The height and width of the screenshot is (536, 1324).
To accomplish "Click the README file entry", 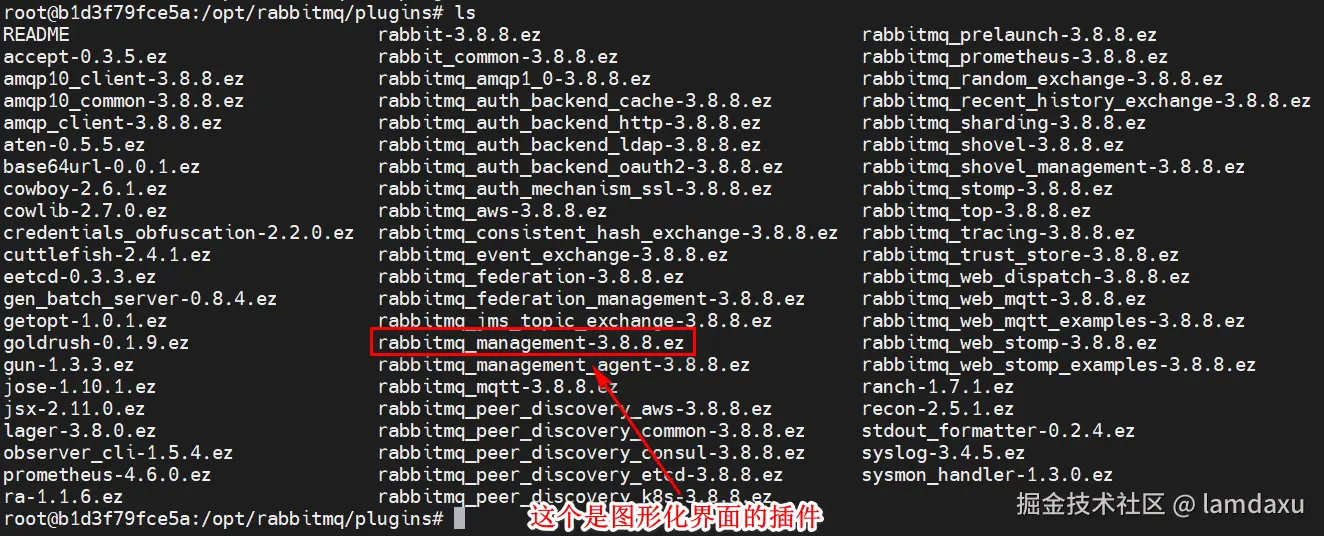I will click(37, 35).
